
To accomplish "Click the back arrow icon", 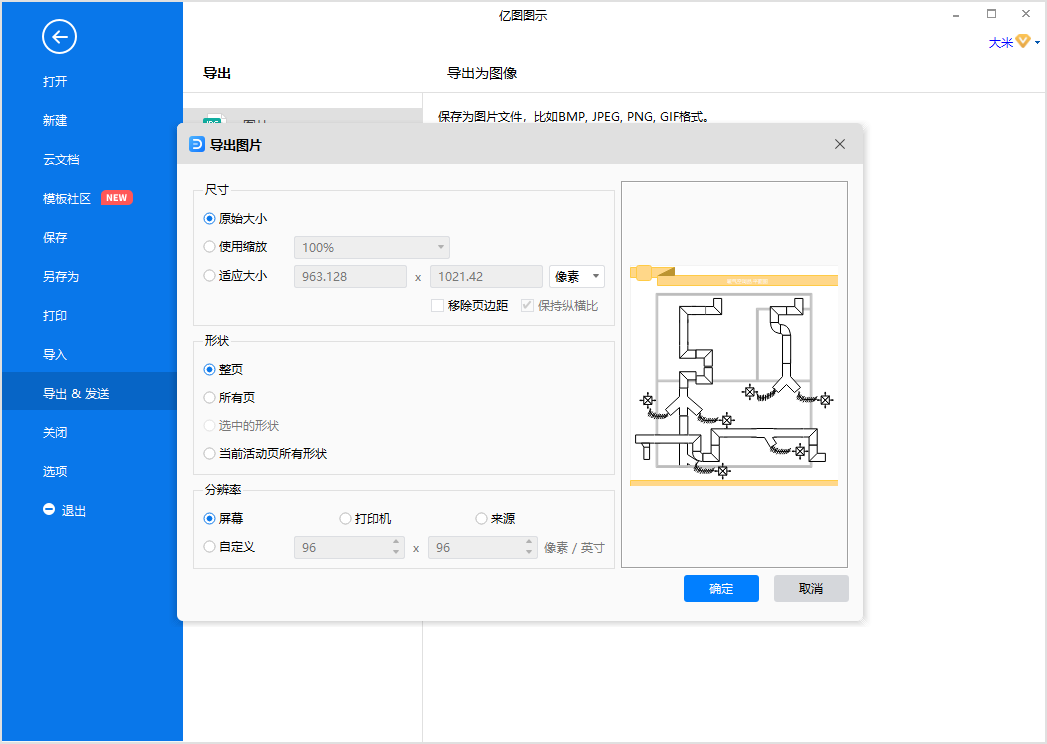I will tap(59, 38).
